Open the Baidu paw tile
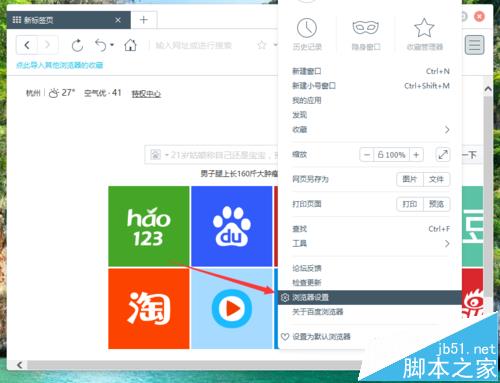 click(x=232, y=226)
